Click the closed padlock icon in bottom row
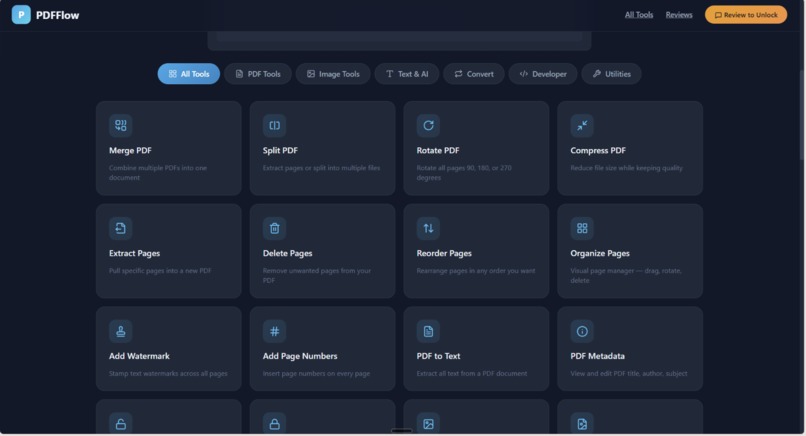 (x=274, y=424)
